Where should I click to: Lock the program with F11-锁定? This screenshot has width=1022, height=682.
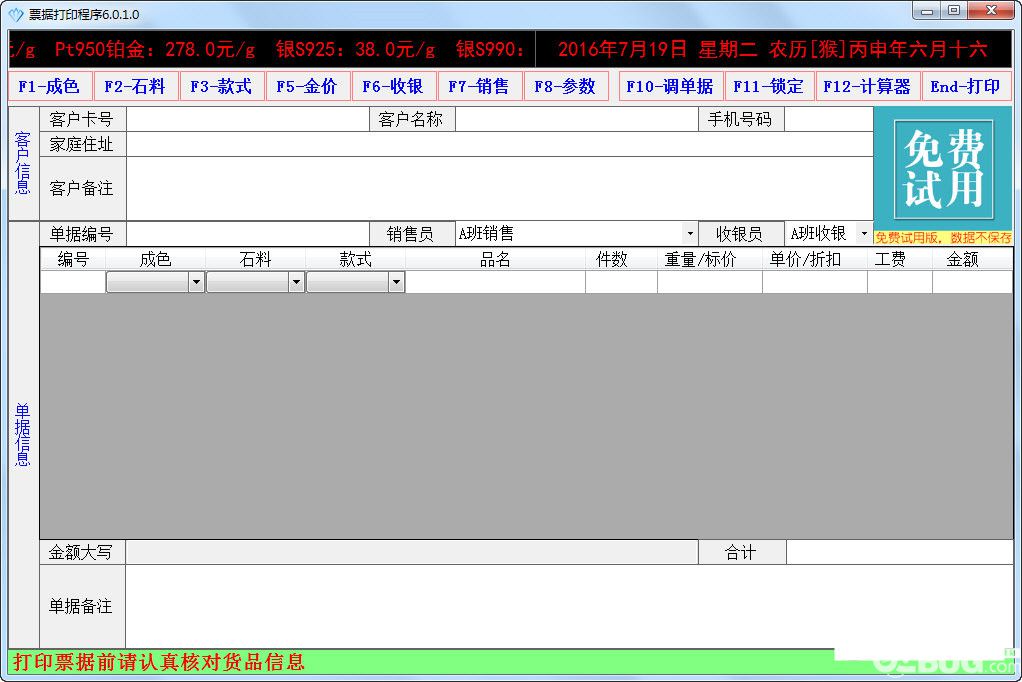coord(768,86)
